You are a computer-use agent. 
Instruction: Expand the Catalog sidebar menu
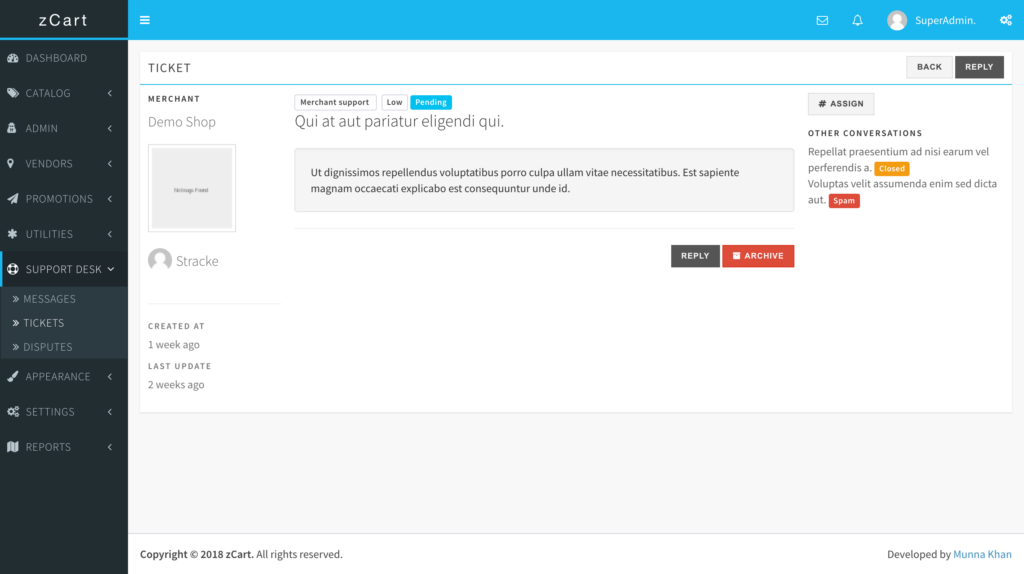pyautogui.click(x=63, y=93)
